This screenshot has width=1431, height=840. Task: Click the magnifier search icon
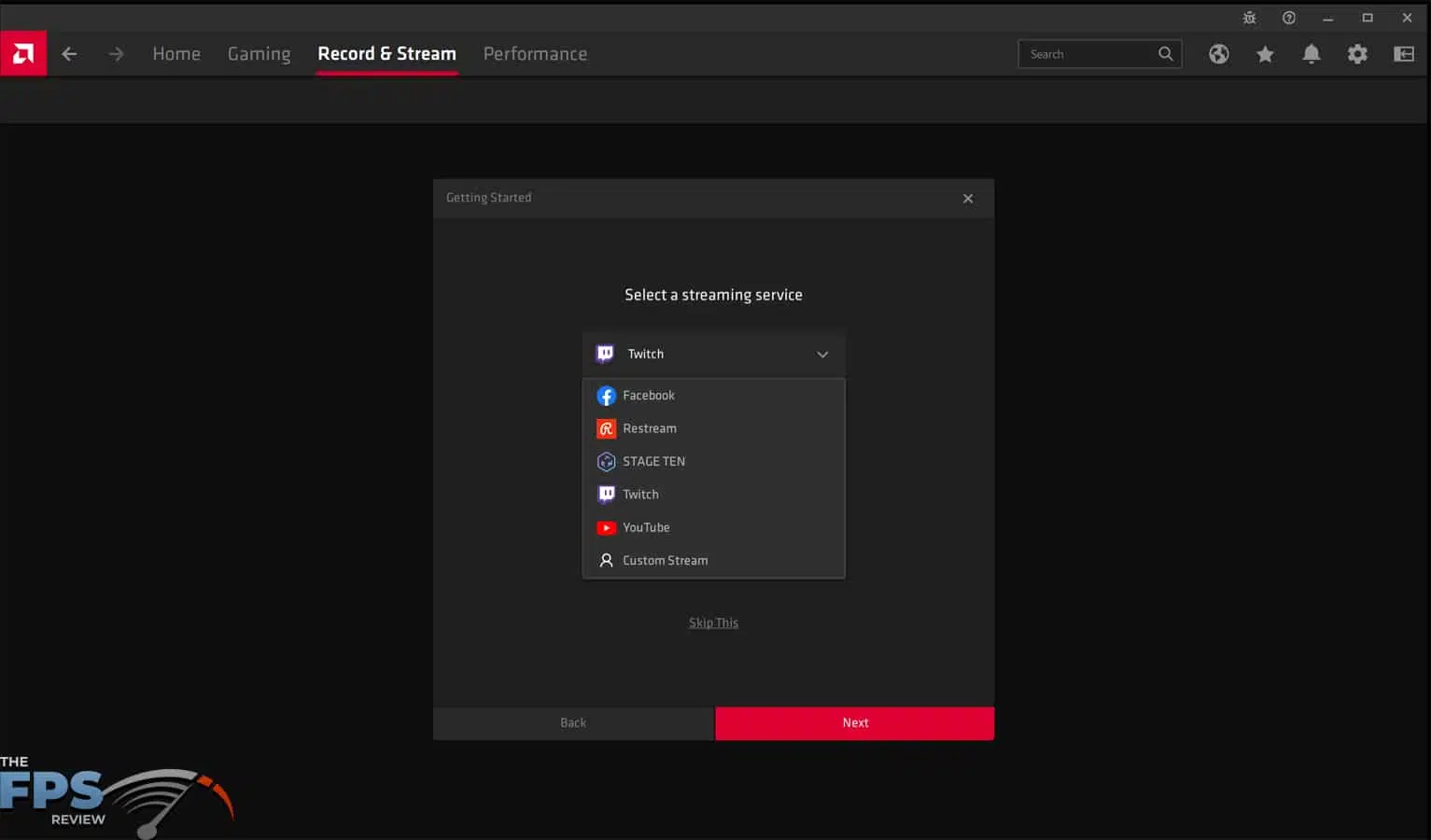click(1166, 54)
